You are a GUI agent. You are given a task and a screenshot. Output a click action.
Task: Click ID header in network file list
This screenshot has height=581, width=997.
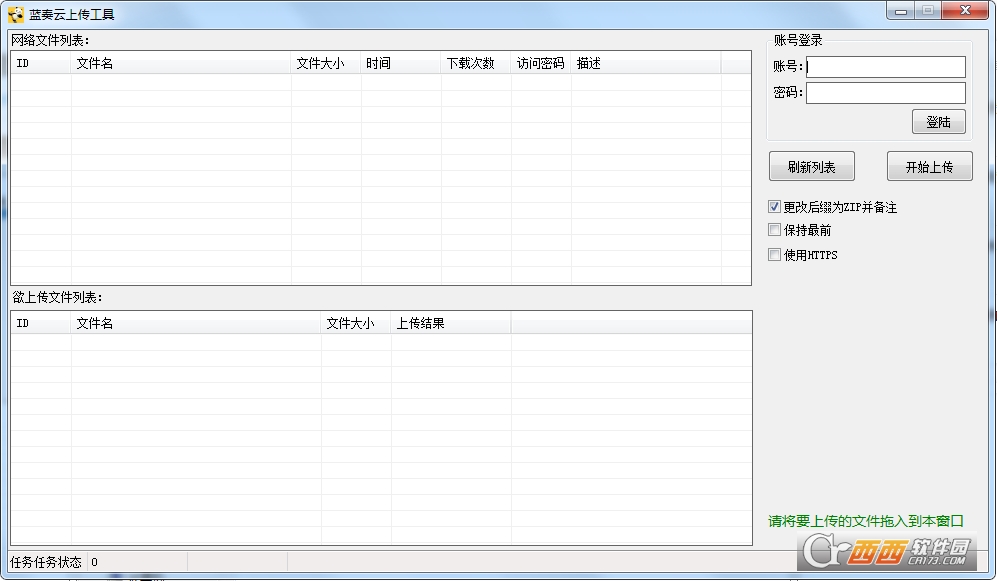pyautogui.click(x=41, y=63)
